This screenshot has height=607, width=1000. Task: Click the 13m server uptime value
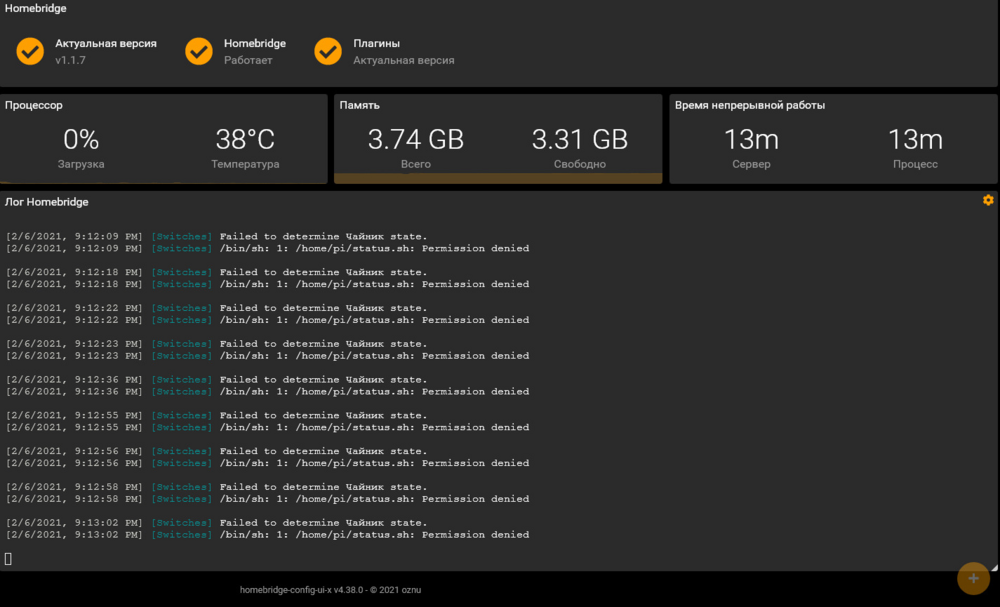[751, 140]
